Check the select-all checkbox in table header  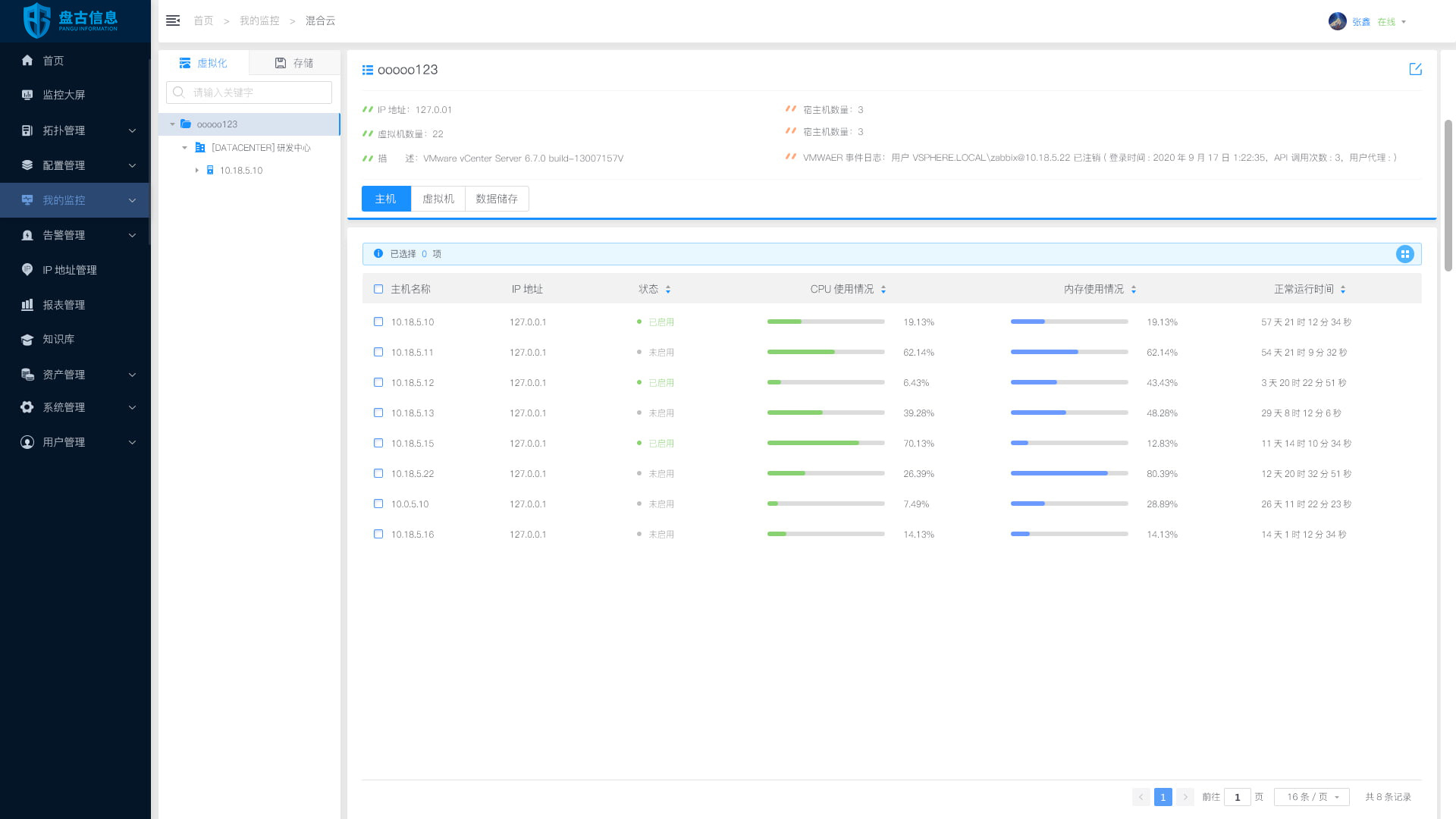(x=378, y=289)
